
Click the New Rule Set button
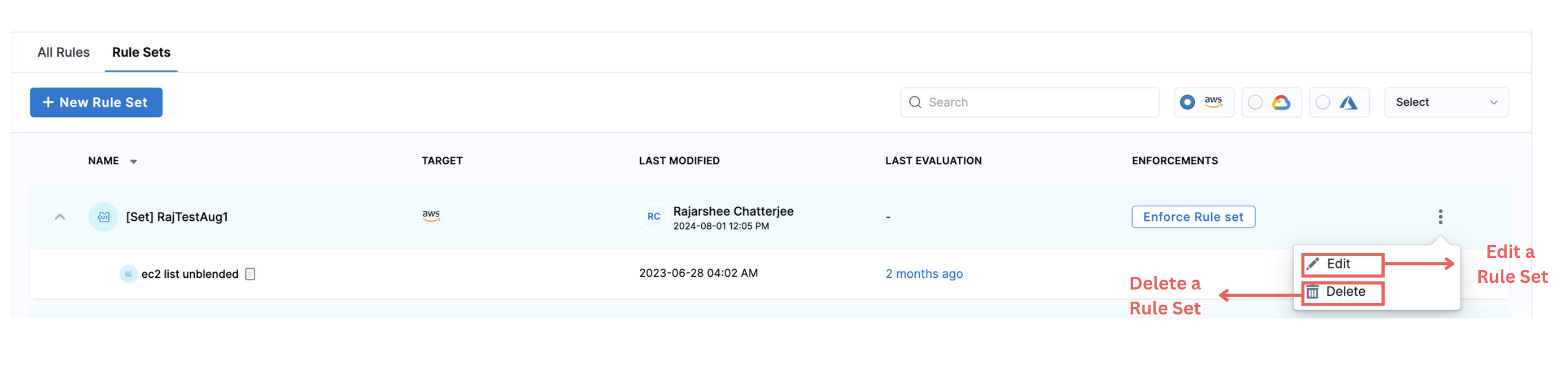(x=96, y=103)
